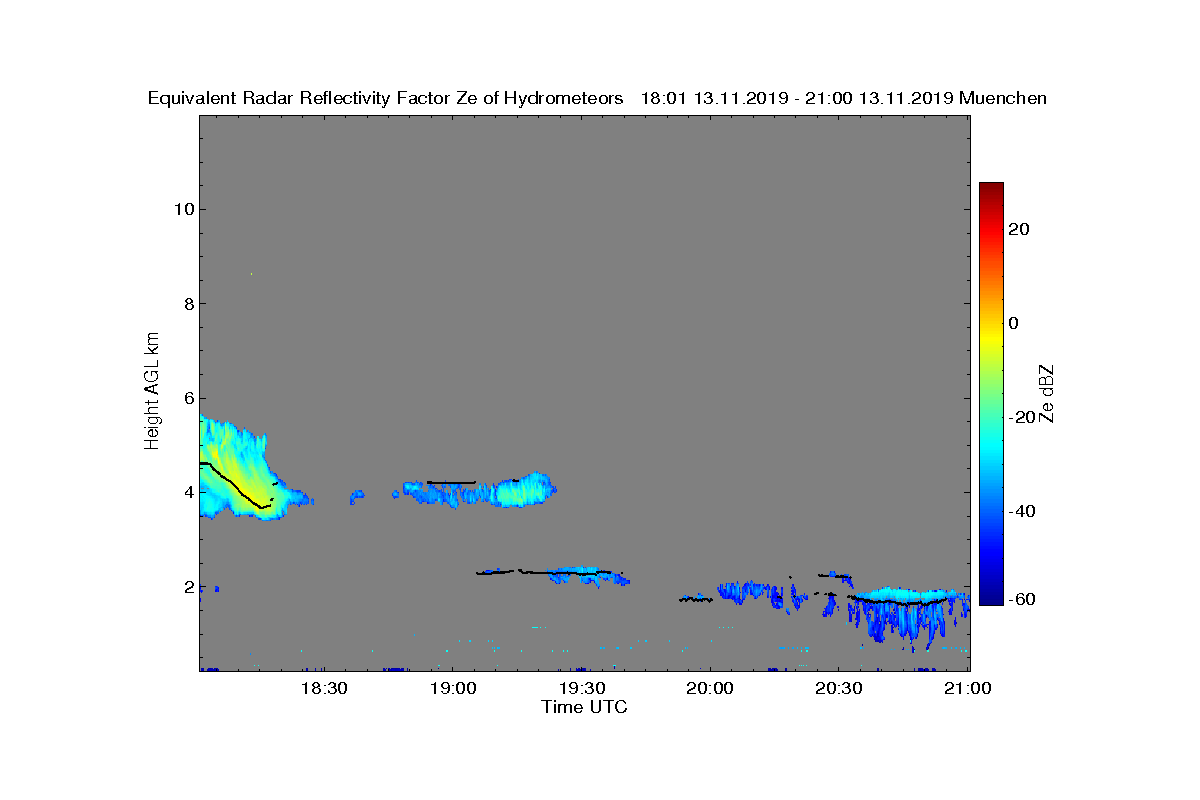Click the 19:30 time tick label

(x=581, y=689)
